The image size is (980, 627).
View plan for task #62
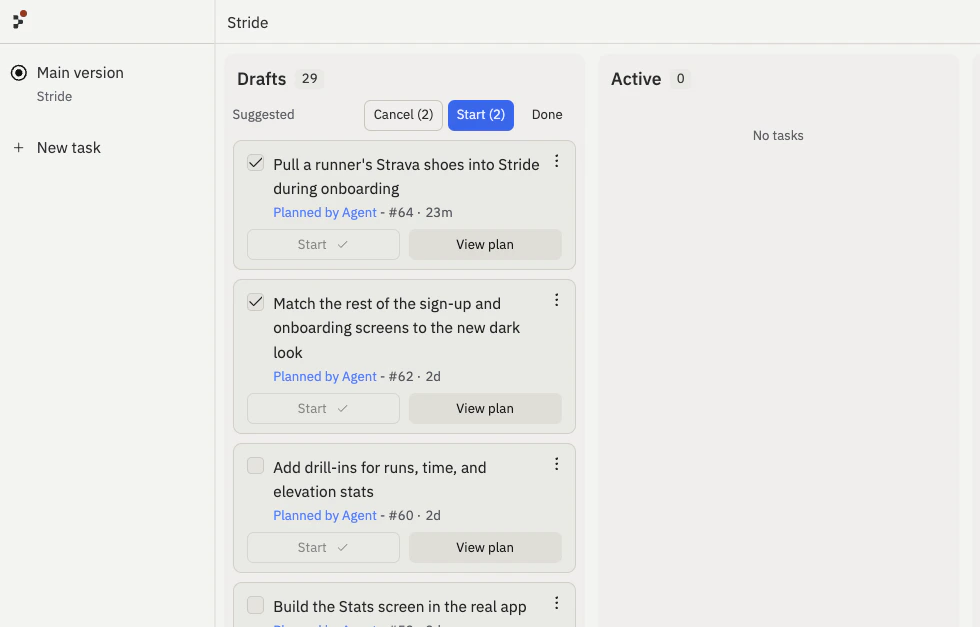click(485, 408)
